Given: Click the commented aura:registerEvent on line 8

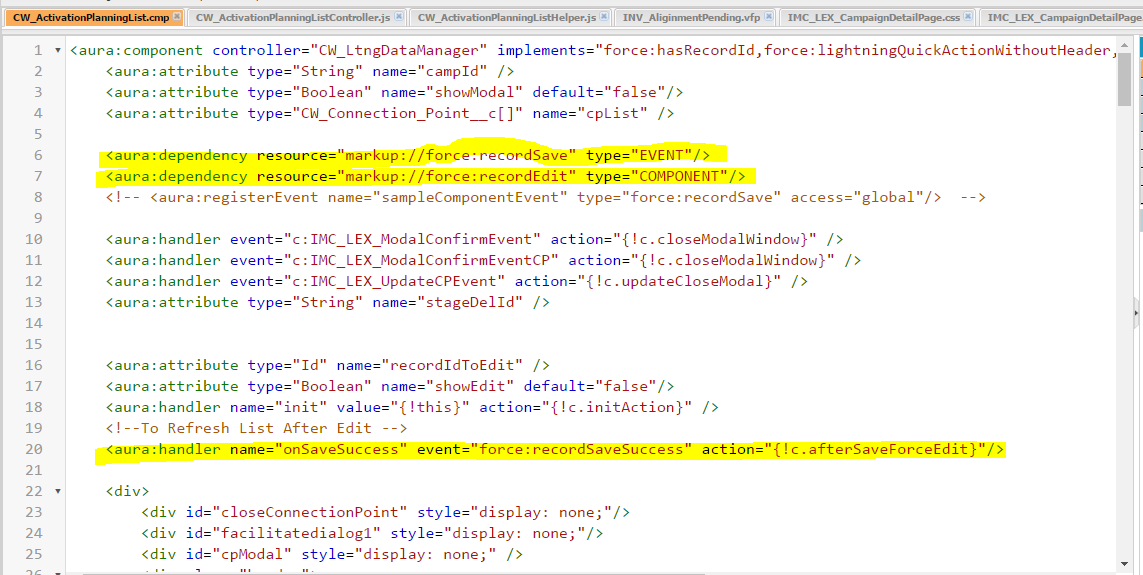Looking at the screenshot, I should pos(545,197).
